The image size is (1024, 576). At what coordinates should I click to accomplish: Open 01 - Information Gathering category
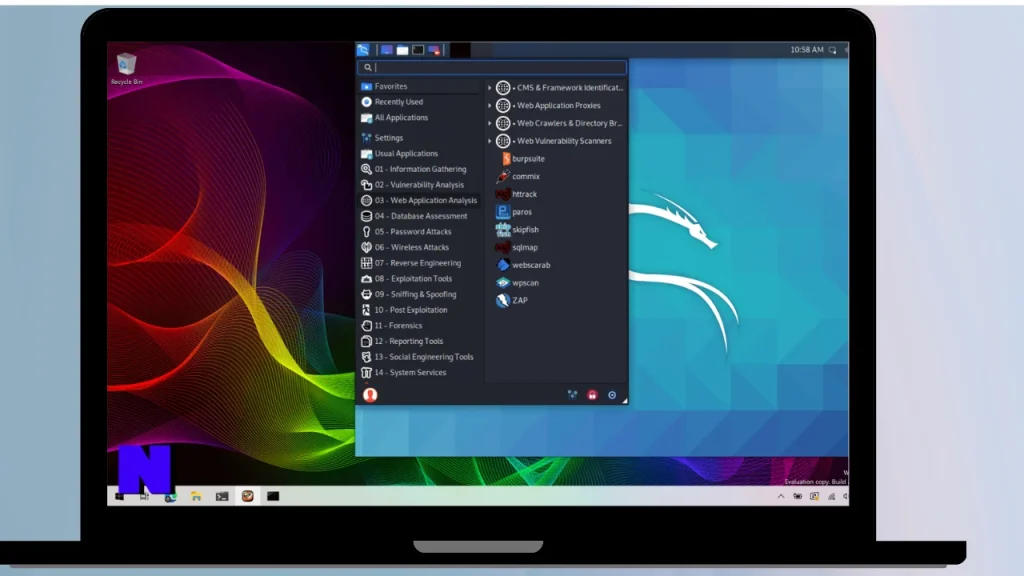click(x=419, y=169)
